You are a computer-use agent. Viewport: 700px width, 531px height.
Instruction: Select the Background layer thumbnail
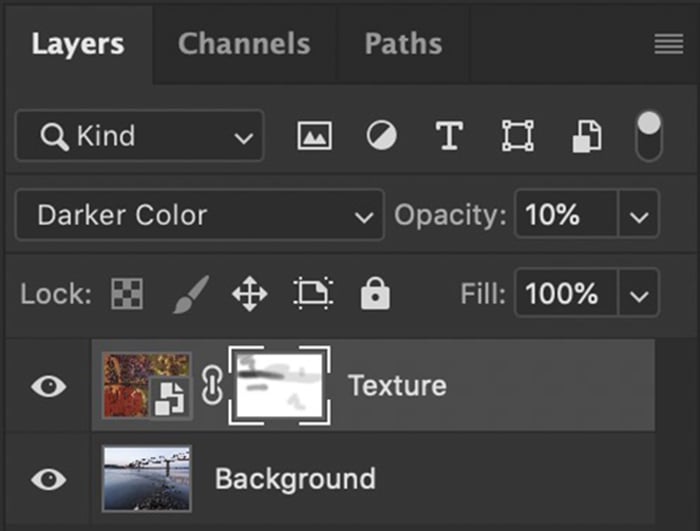(147, 479)
